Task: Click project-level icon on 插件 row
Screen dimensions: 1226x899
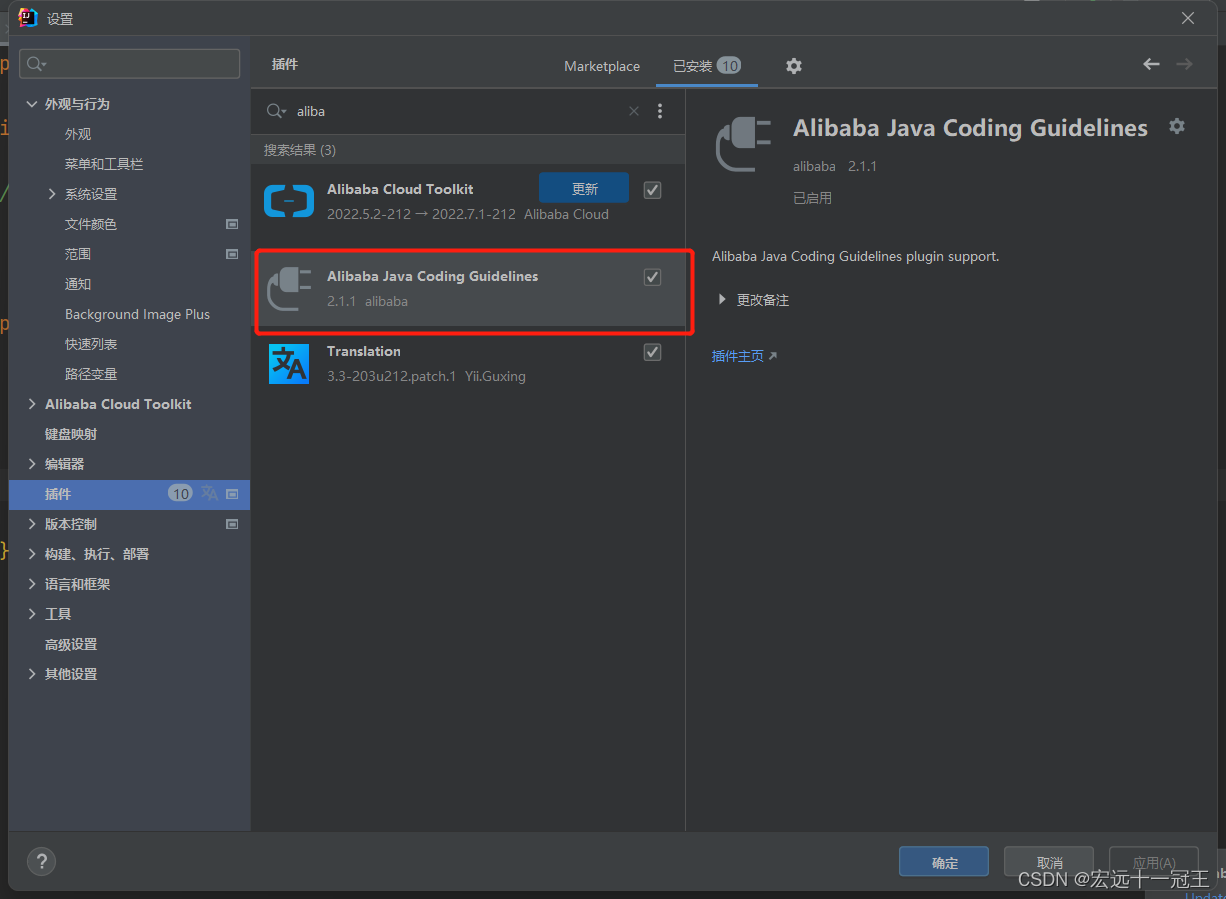Action: pos(232,494)
